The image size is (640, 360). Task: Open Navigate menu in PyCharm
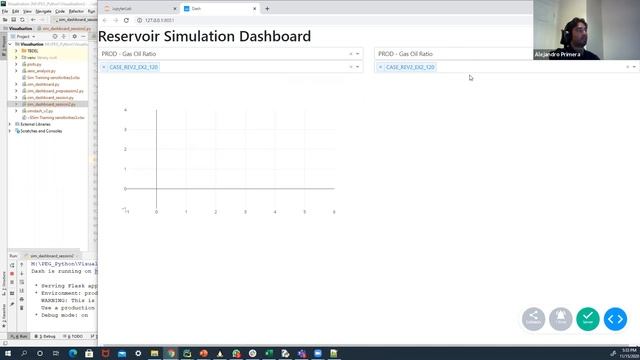(43, 11)
